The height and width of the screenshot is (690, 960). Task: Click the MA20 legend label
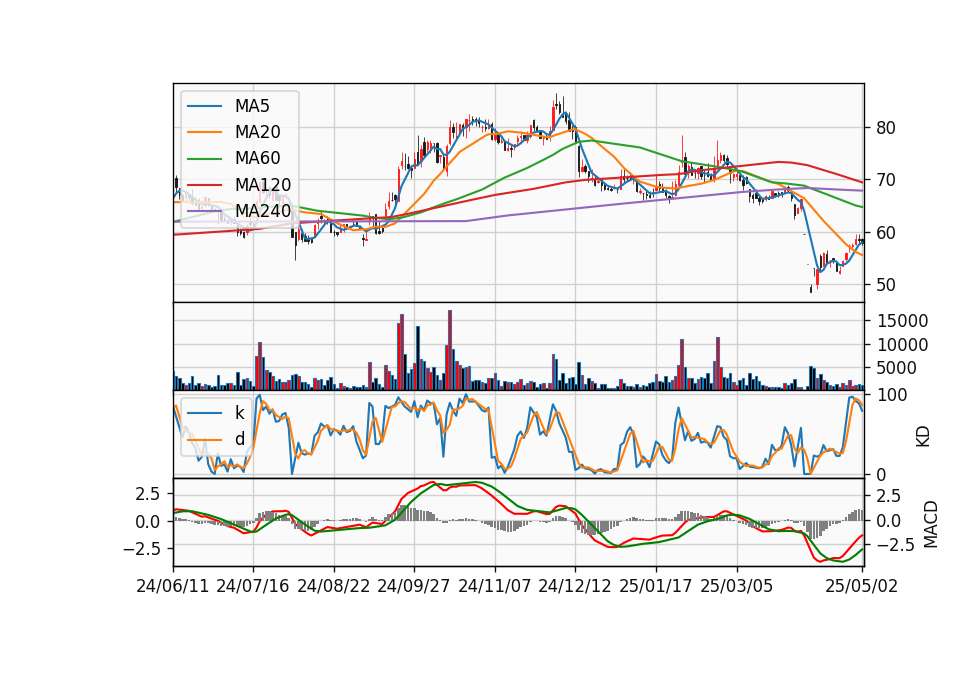tap(257, 132)
